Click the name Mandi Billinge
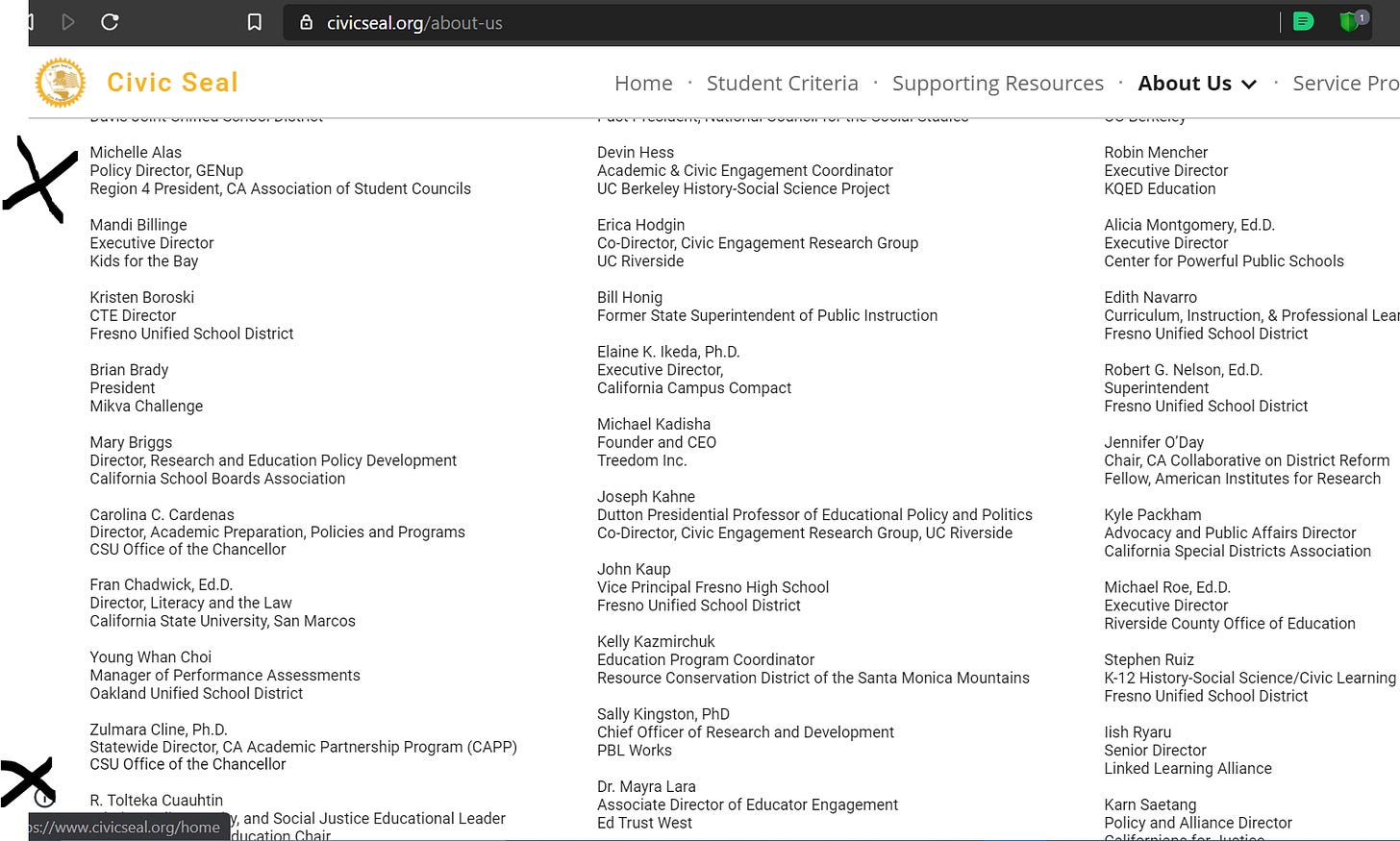Image resolution: width=1400 pixels, height=841 pixels. [138, 225]
